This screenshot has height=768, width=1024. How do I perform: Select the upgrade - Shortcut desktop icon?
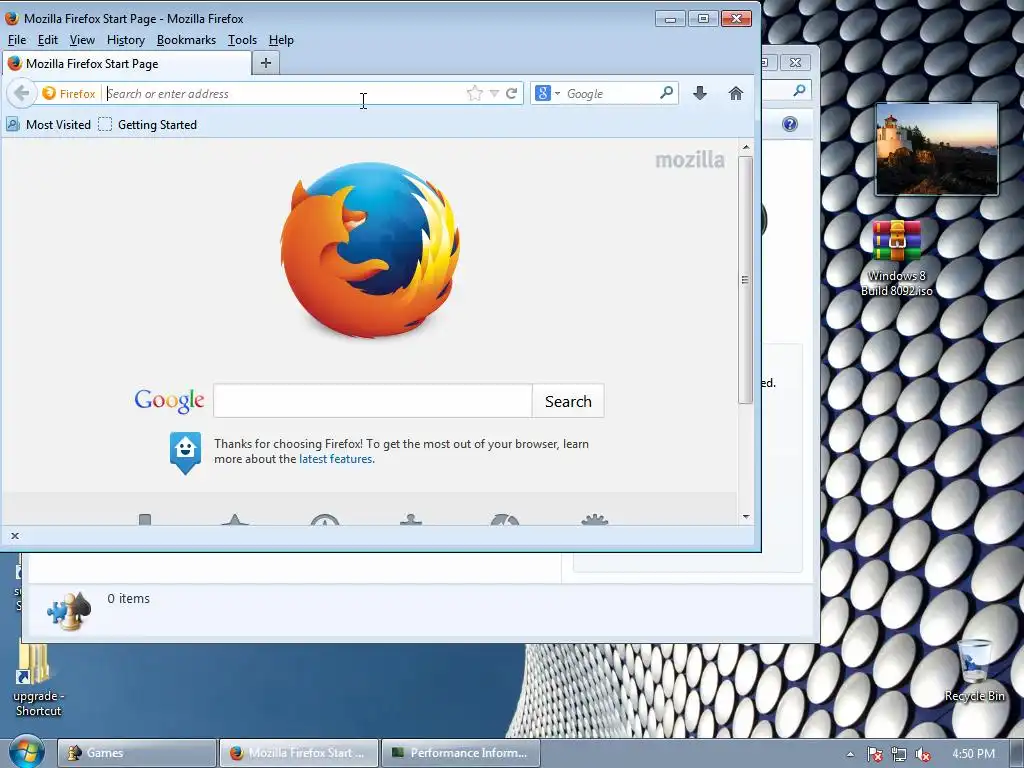(37, 679)
